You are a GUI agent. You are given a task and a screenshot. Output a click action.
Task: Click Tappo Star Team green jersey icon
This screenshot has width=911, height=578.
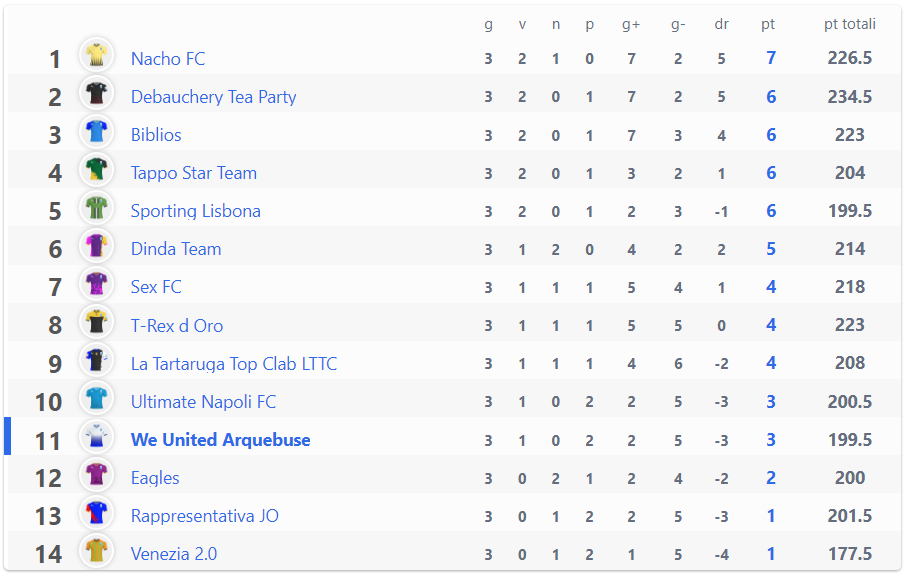coord(96,170)
